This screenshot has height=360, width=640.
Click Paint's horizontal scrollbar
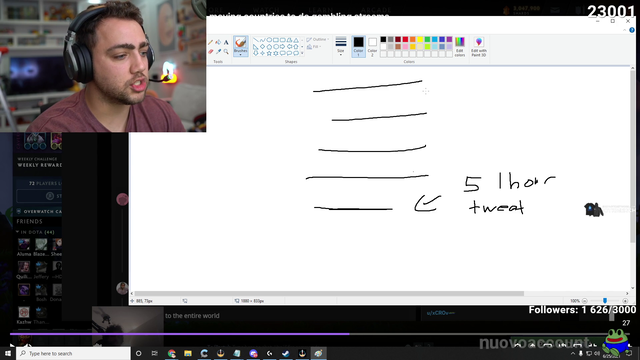(329, 293)
